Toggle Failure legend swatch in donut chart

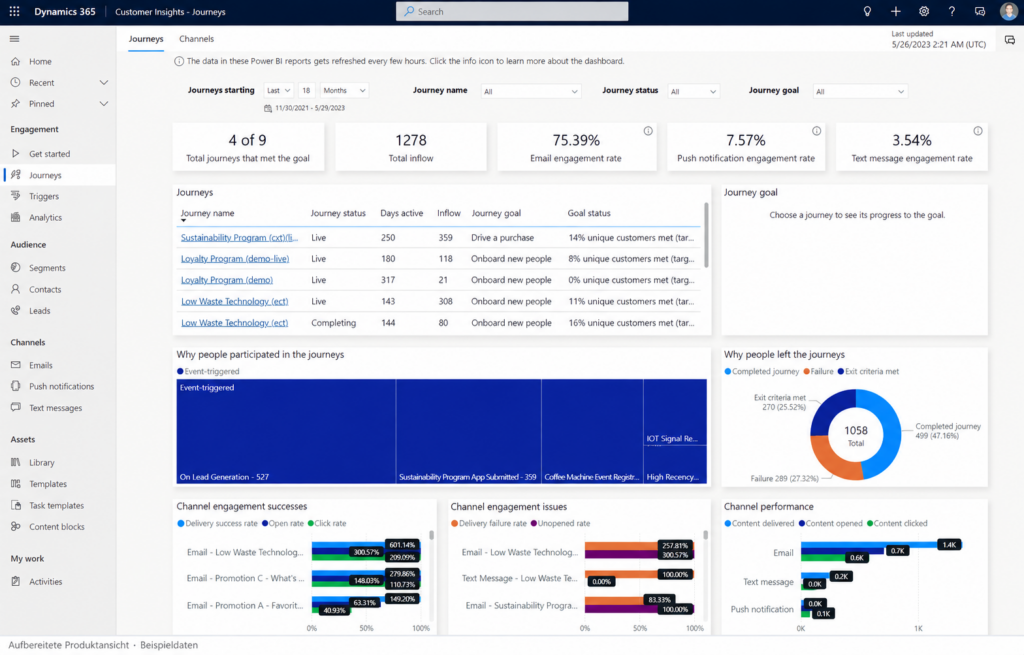click(x=807, y=372)
